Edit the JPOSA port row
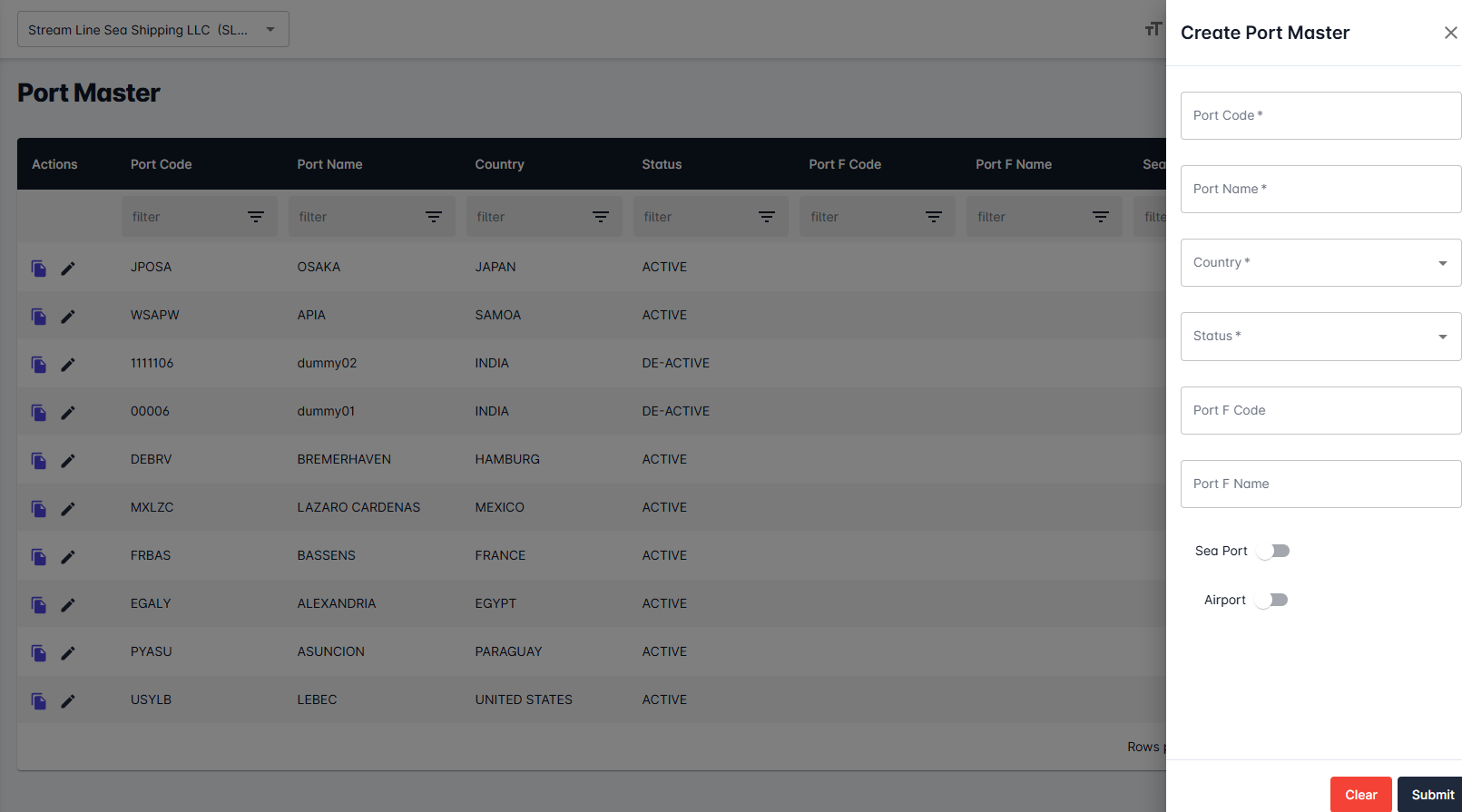Screen dimensions: 1462x812 pyautogui.click(x=68, y=268)
